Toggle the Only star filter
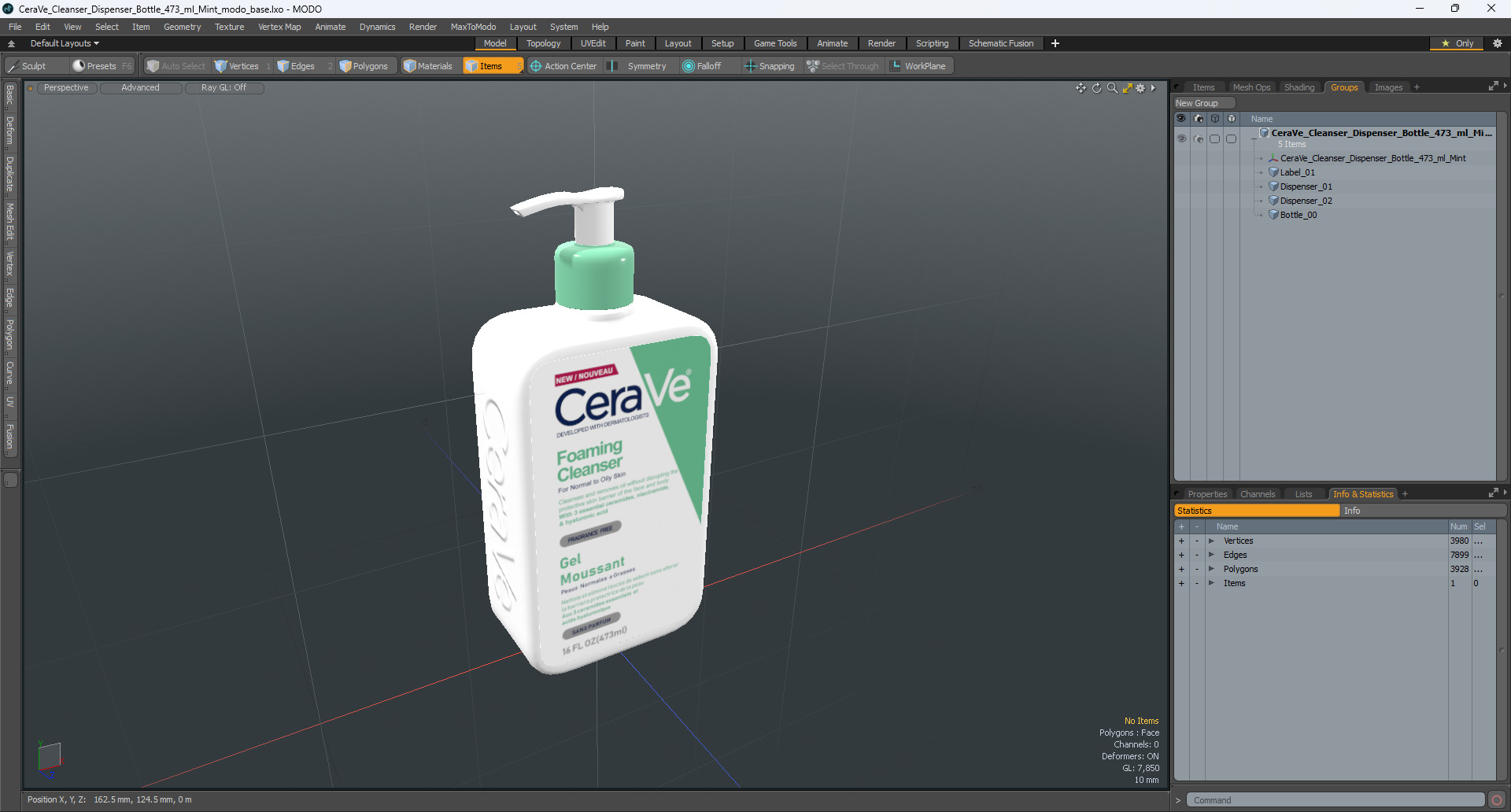1511x812 pixels. tap(1457, 43)
